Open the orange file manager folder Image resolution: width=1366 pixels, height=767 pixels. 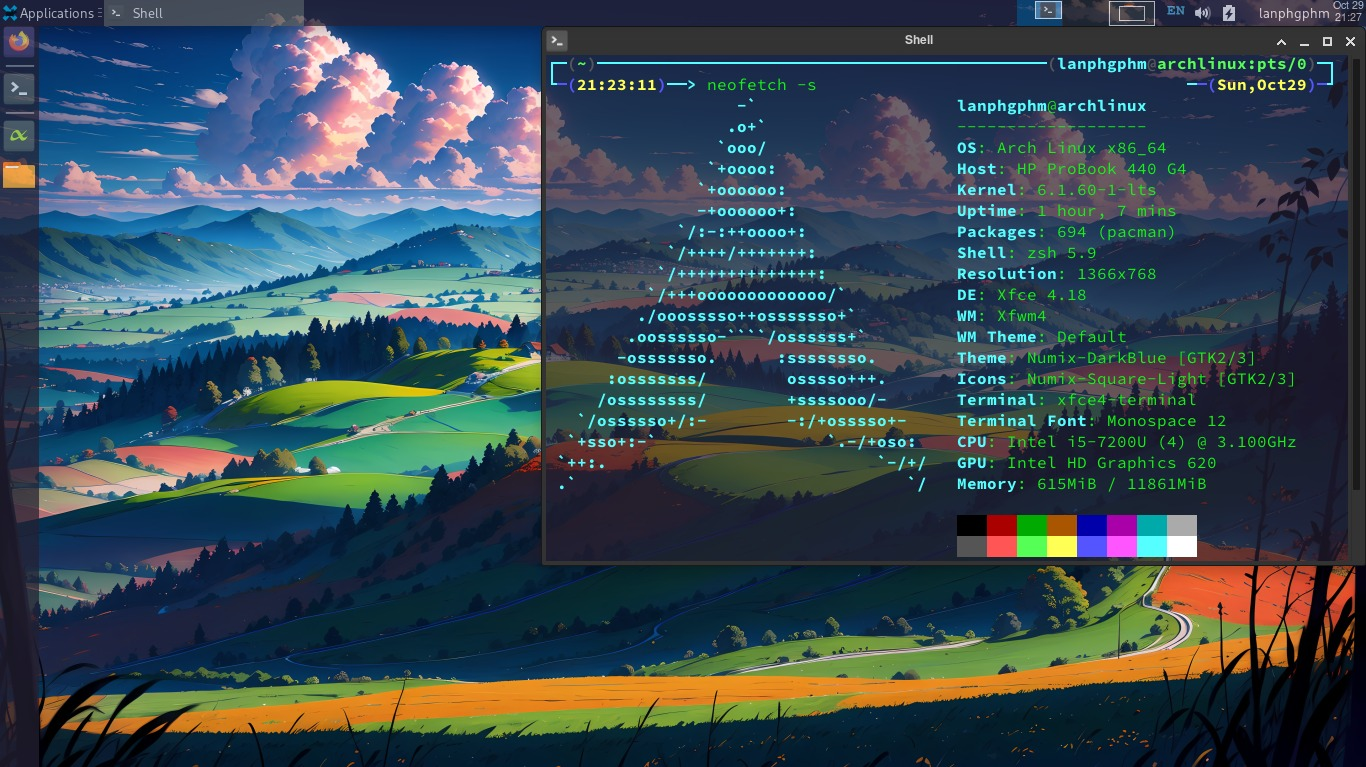pyautogui.click(x=19, y=175)
